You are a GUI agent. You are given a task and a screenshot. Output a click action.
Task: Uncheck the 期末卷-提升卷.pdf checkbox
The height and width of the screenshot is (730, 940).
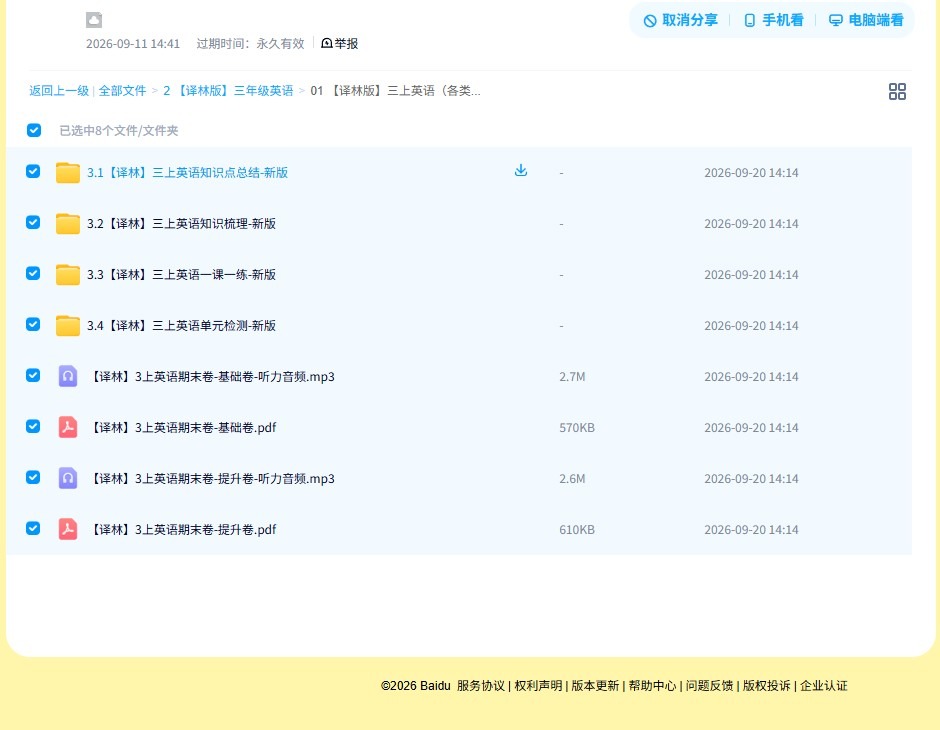pos(33,528)
